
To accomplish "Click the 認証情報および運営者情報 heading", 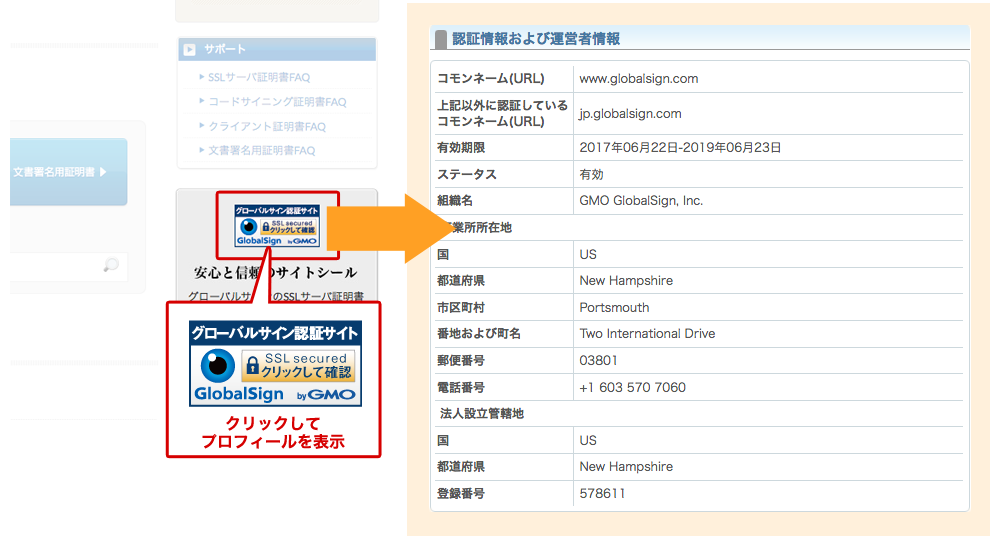I will tap(536, 39).
